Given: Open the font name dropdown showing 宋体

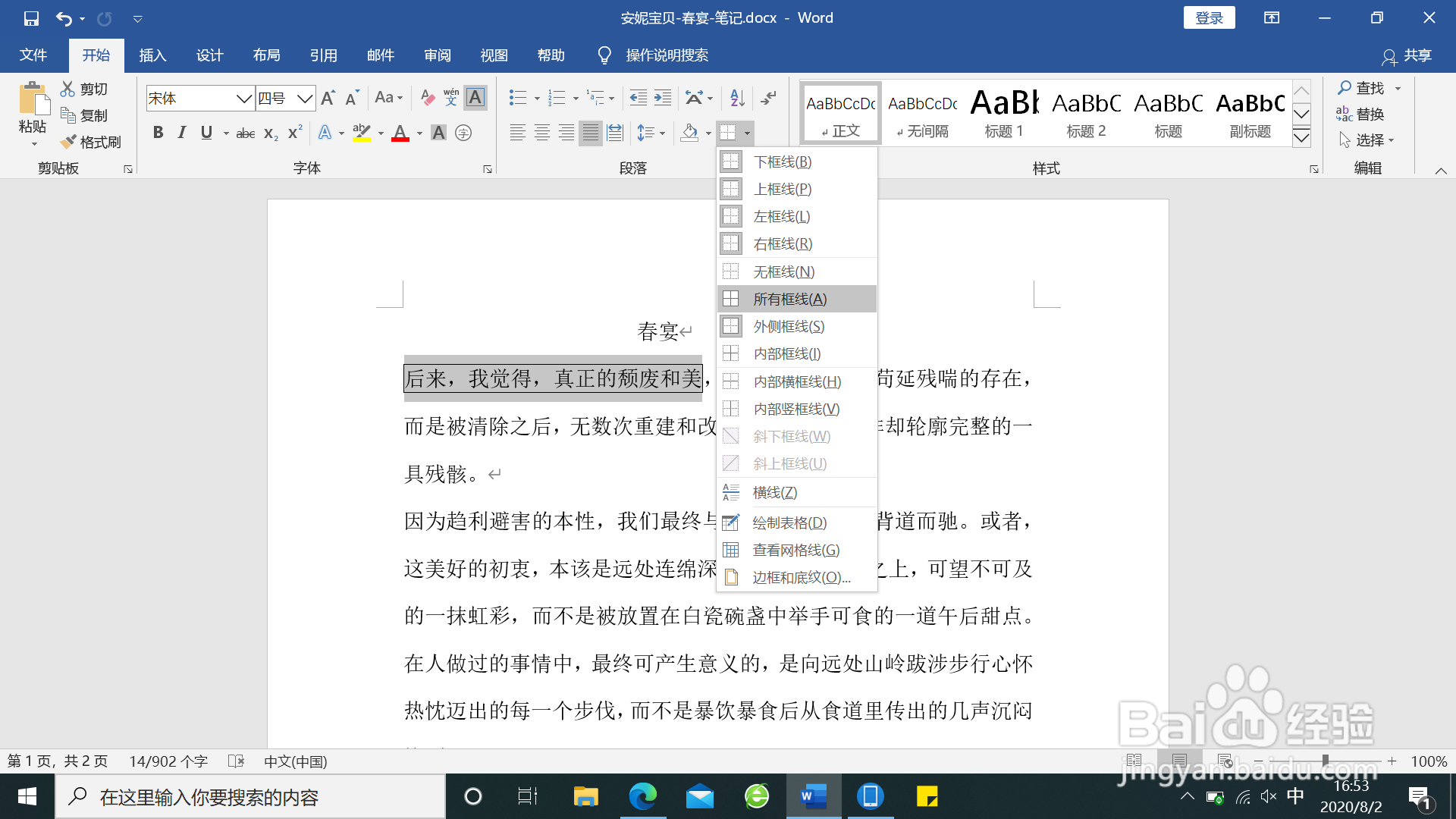Looking at the screenshot, I should pos(243,98).
